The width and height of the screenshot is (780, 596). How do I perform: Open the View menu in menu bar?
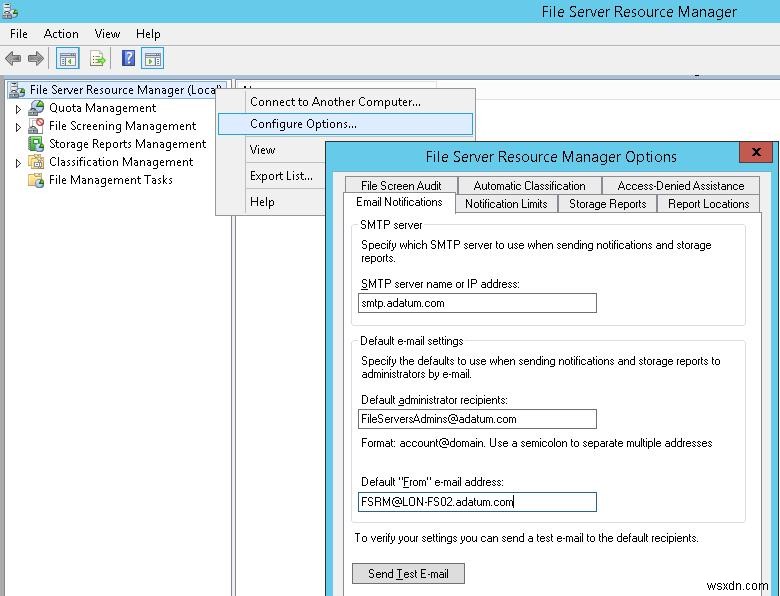tap(107, 34)
